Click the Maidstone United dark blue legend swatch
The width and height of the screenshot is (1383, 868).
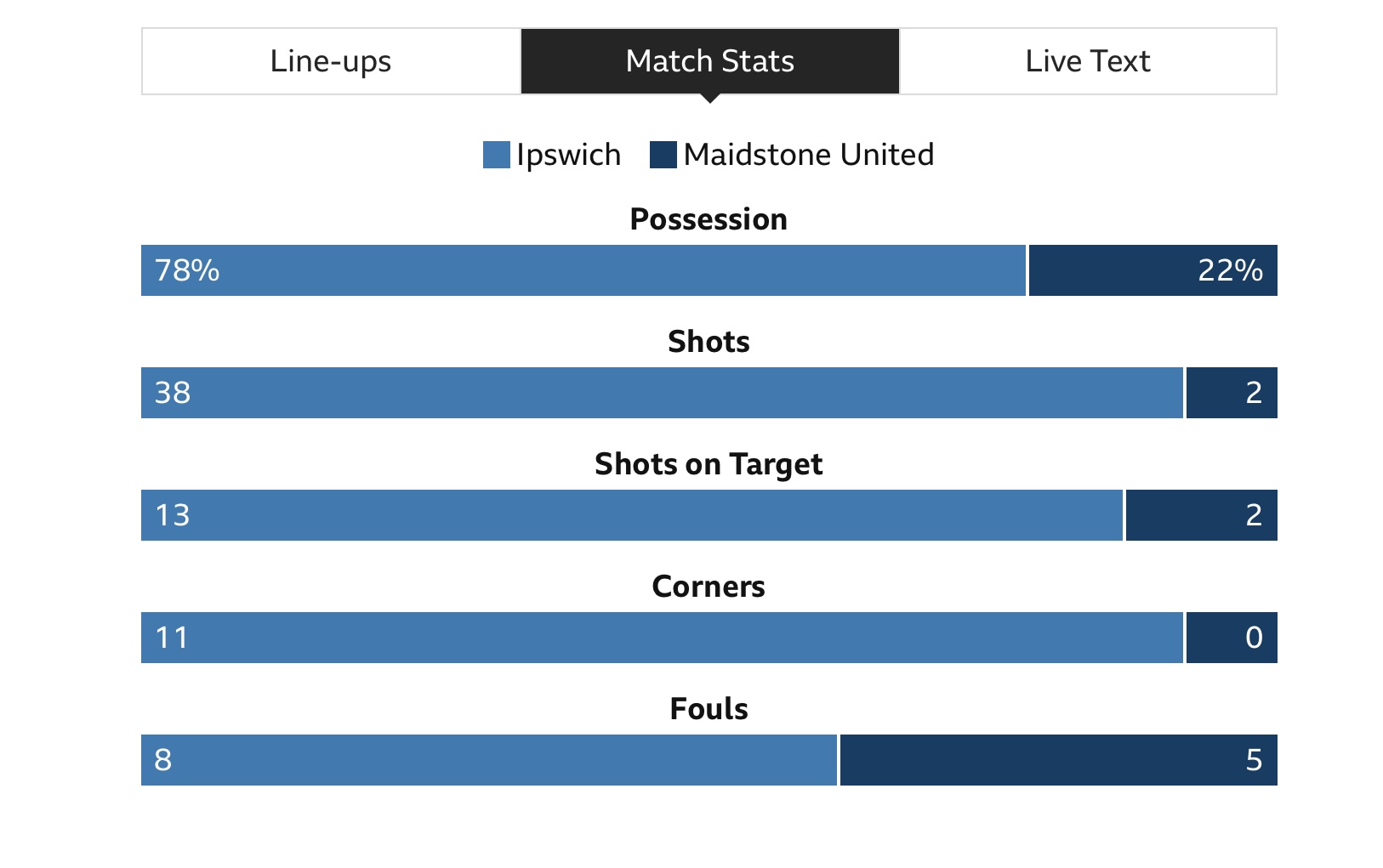[663, 155]
